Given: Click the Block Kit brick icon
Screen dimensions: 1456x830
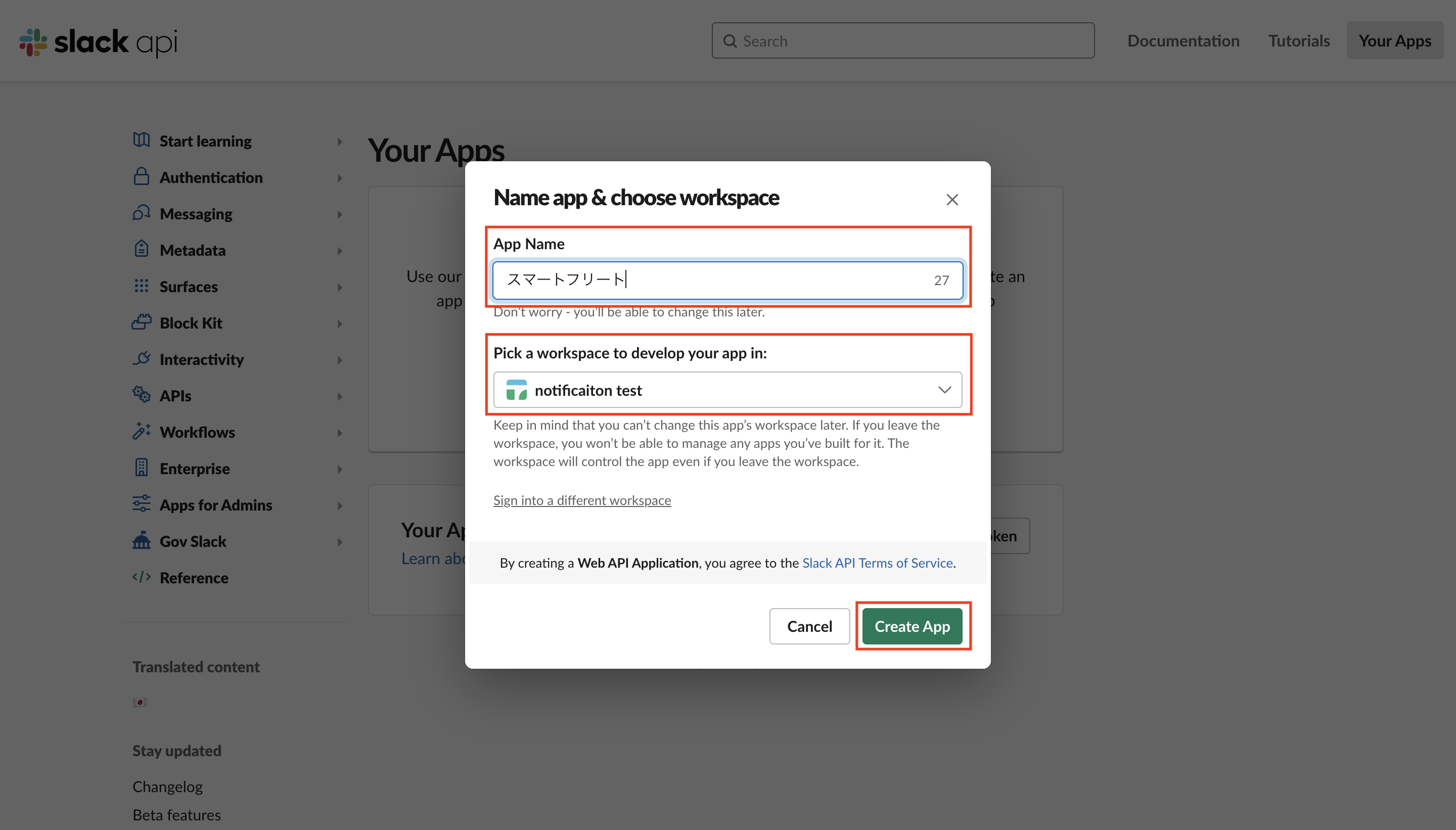Looking at the screenshot, I should (142, 322).
